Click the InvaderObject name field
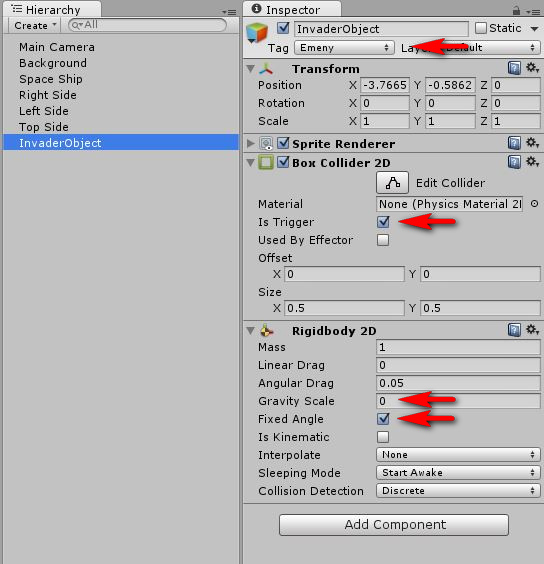Screen dimensions: 544x564 pos(381,28)
